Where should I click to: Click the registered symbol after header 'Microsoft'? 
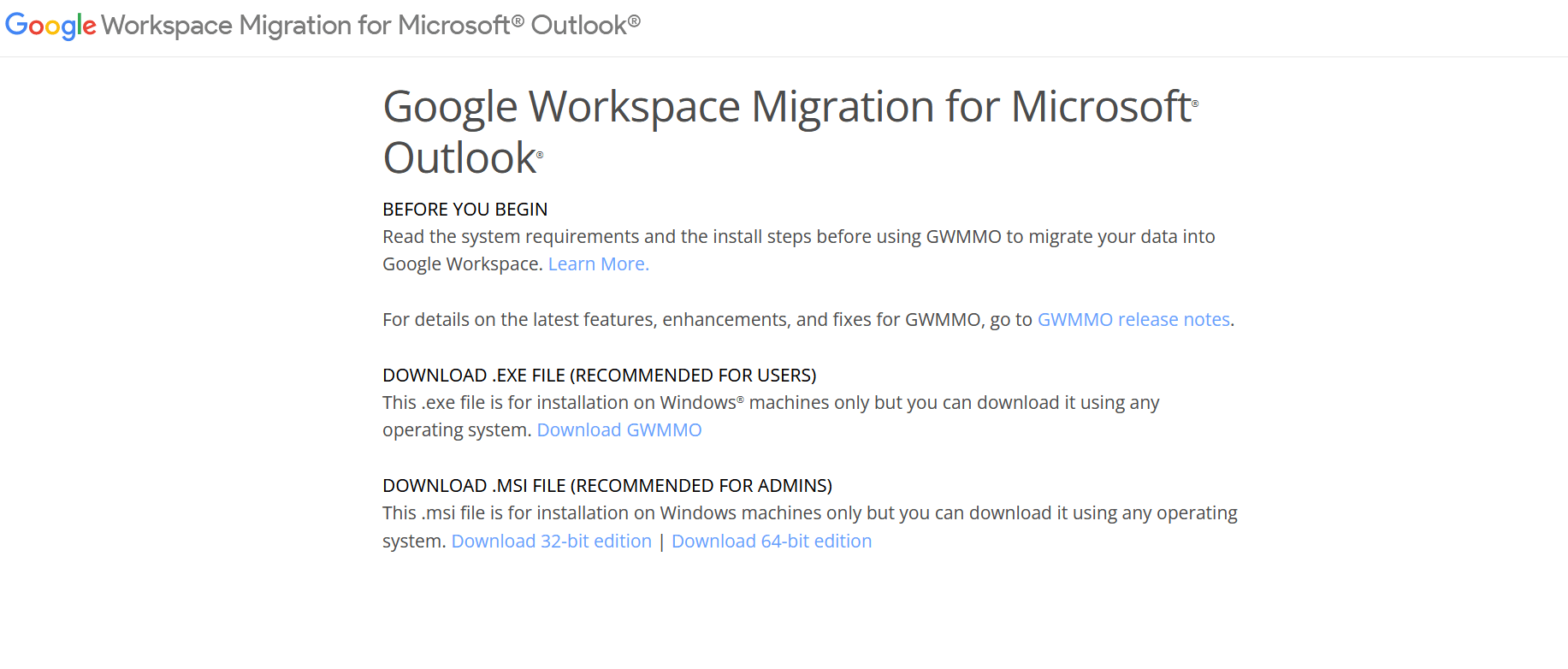tap(518, 21)
